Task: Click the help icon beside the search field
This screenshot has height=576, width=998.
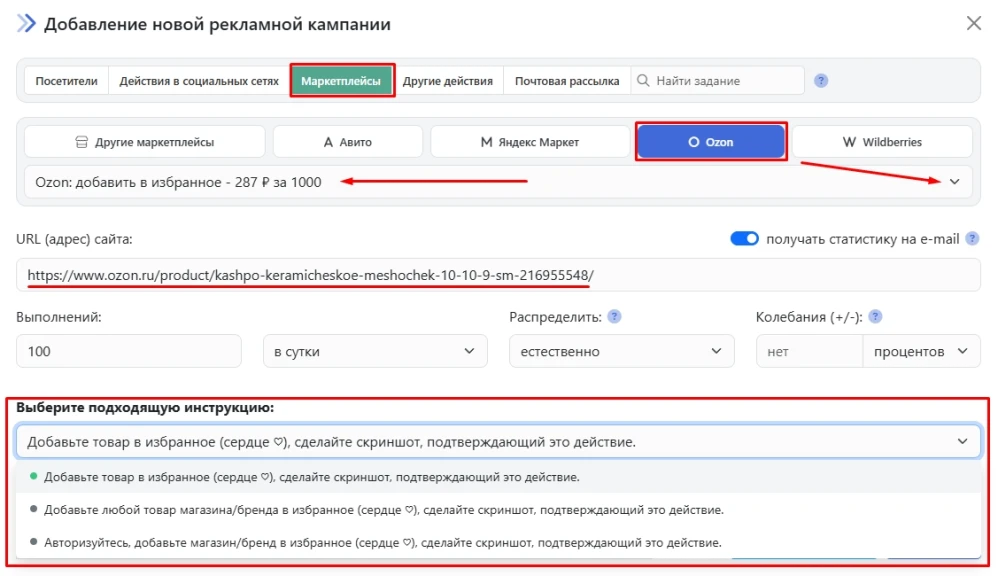Action: click(x=821, y=79)
